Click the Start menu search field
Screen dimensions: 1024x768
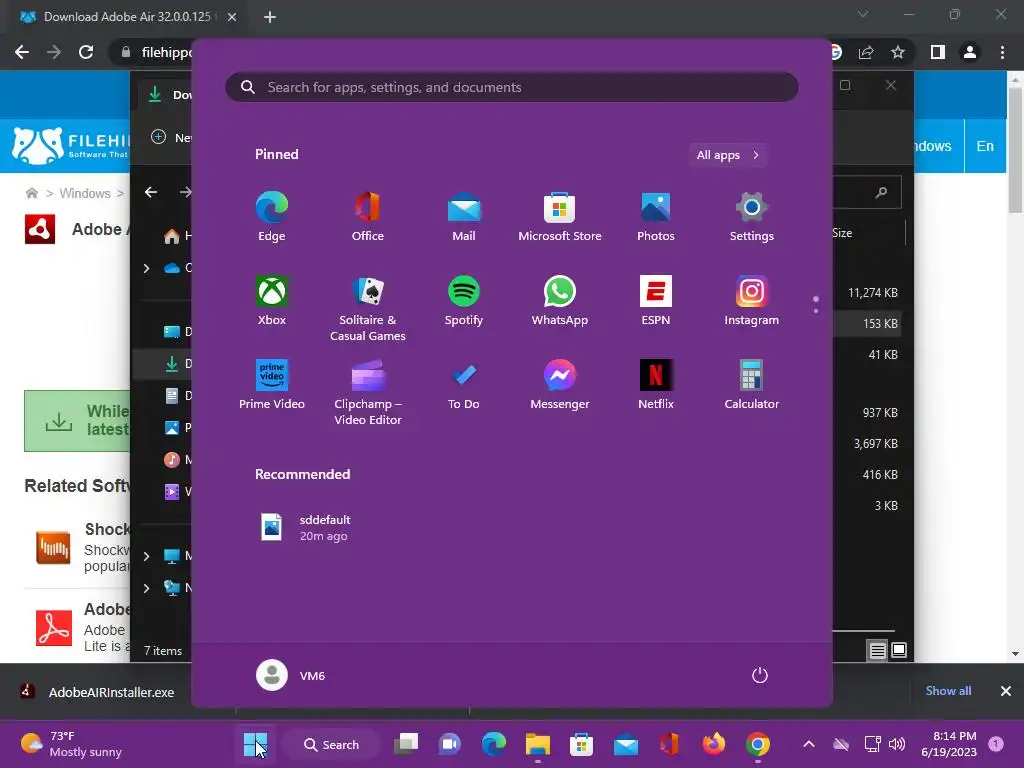pos(511,87)
